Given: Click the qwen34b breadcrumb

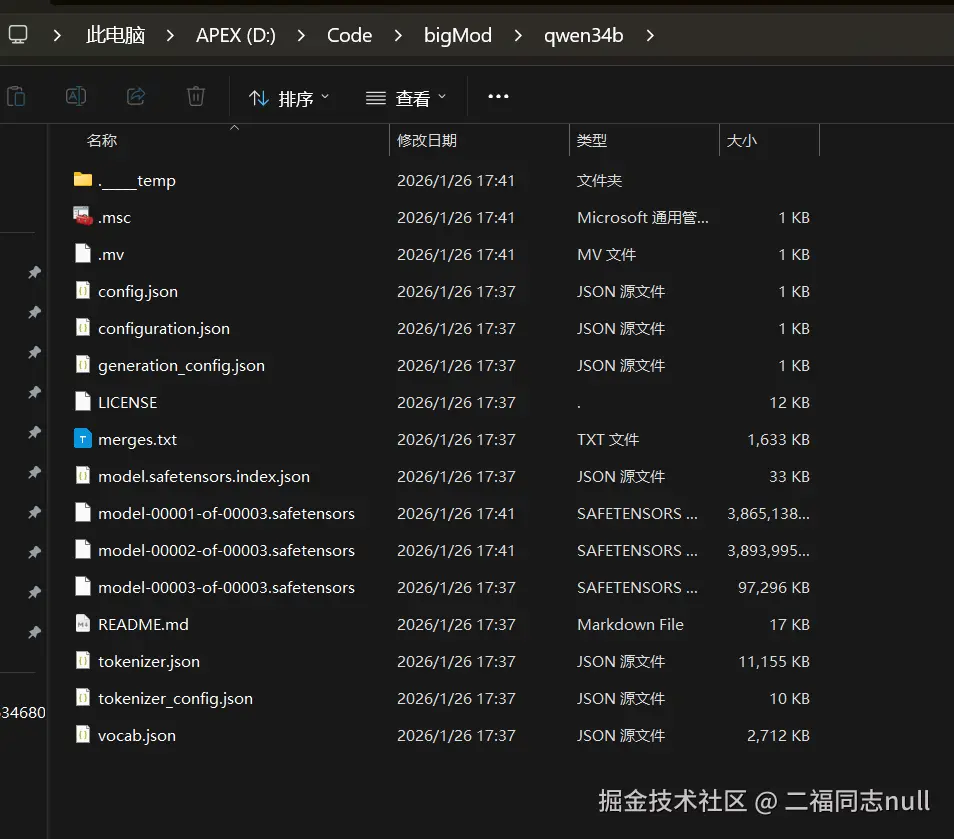Looking at the screenshot, I should [583, 35].
